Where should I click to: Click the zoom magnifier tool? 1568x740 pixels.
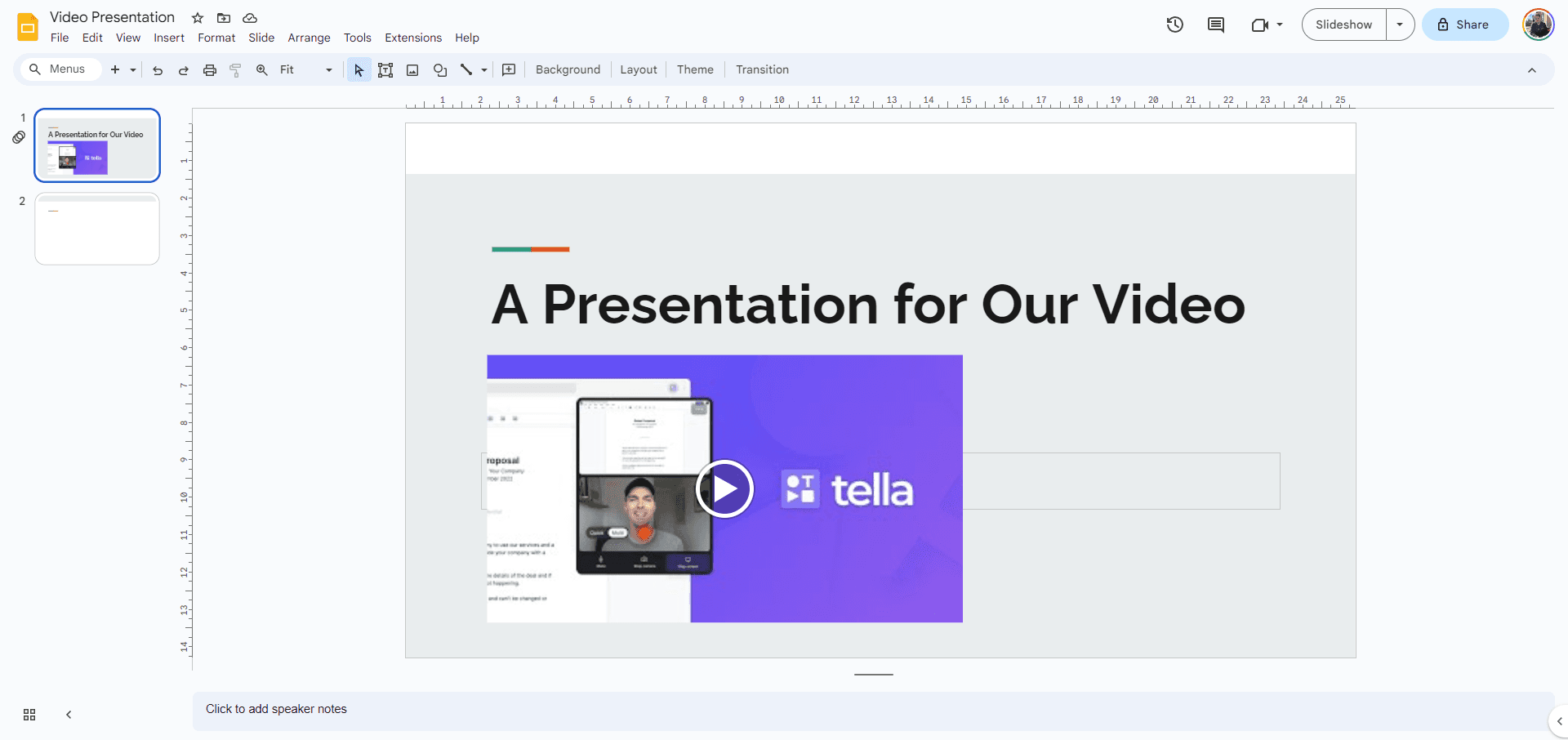262,70
